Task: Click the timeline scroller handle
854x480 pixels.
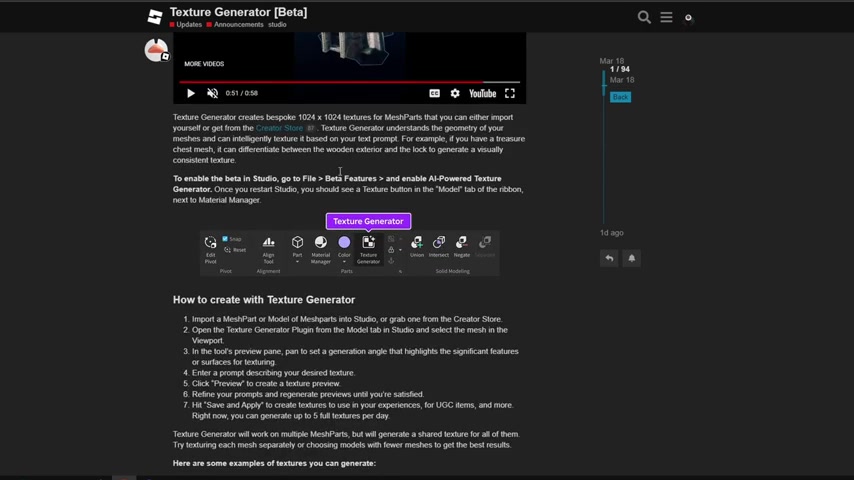Action: (x=603, y=83)
